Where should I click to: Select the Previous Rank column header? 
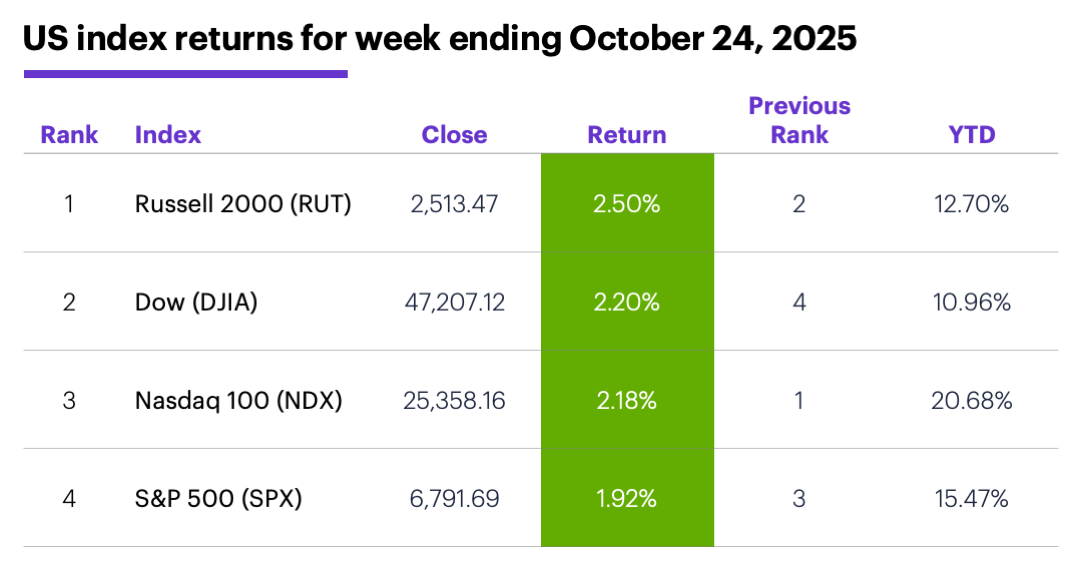pyautogui.click(x=799, y=120)
